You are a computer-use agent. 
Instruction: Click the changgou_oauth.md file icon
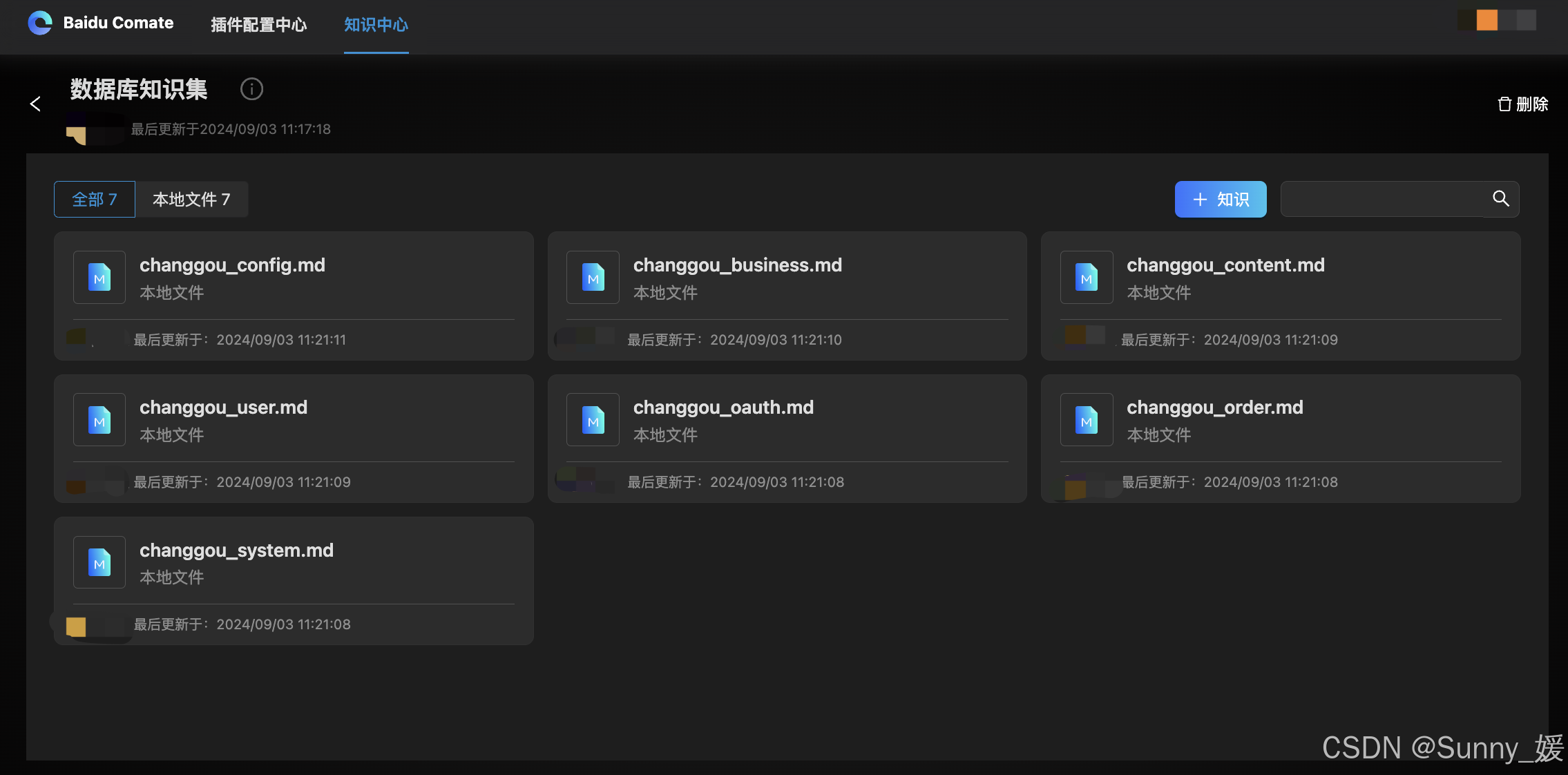593,419
